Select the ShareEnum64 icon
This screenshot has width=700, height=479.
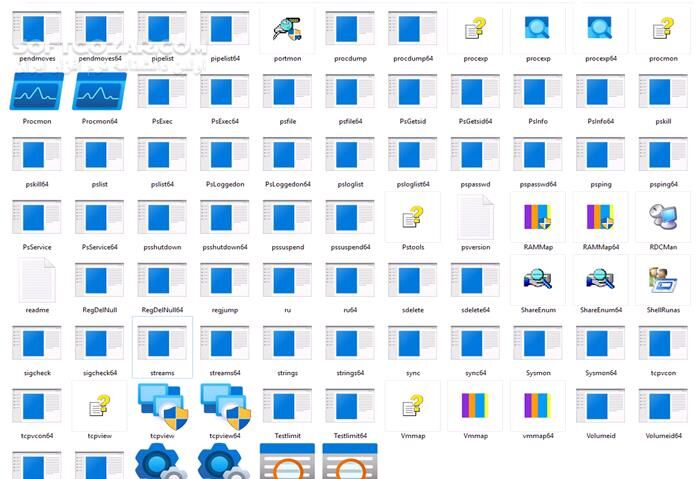click(x=600, y=281)
